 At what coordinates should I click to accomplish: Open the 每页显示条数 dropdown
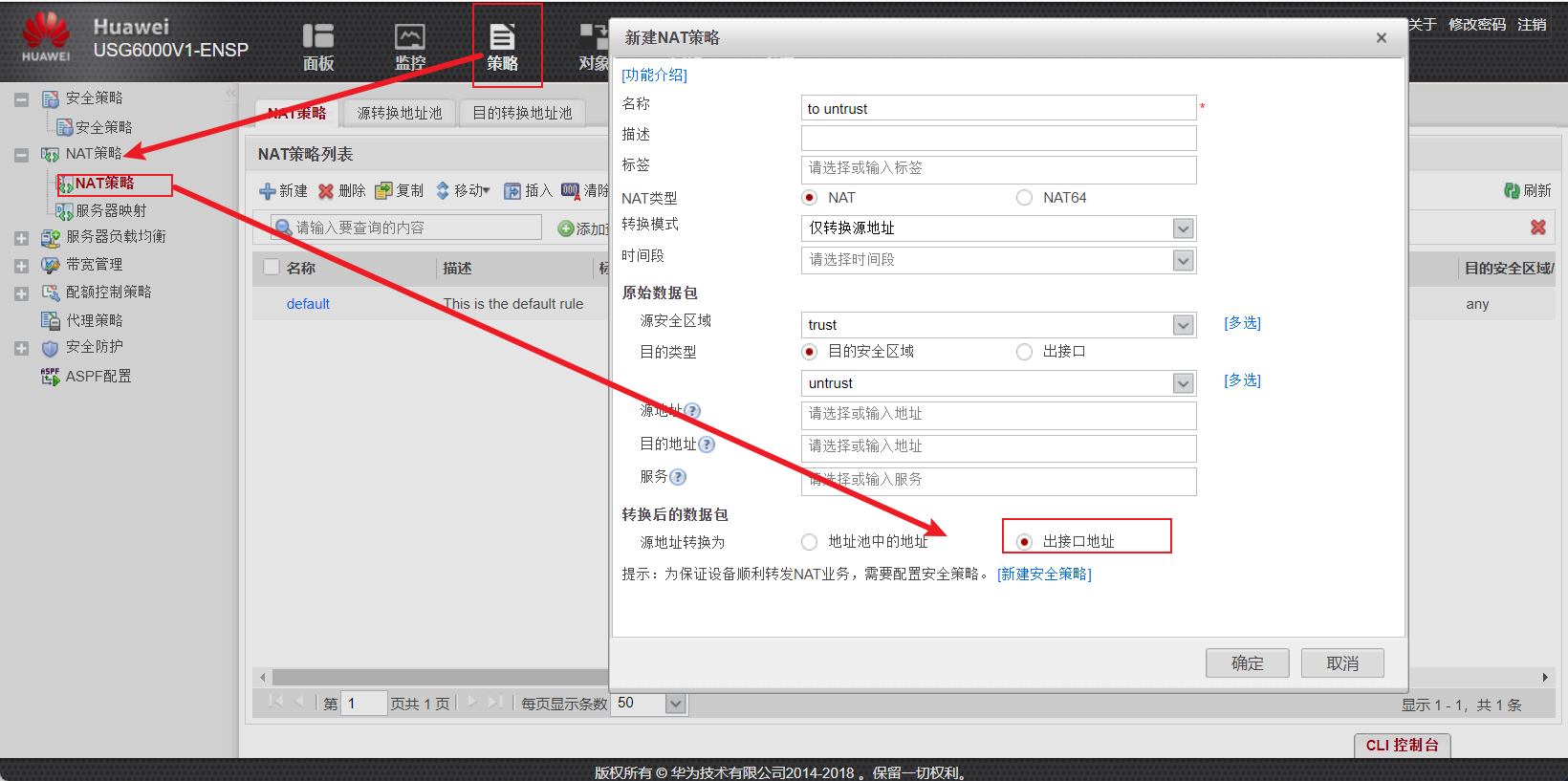[x=676, y=704]
